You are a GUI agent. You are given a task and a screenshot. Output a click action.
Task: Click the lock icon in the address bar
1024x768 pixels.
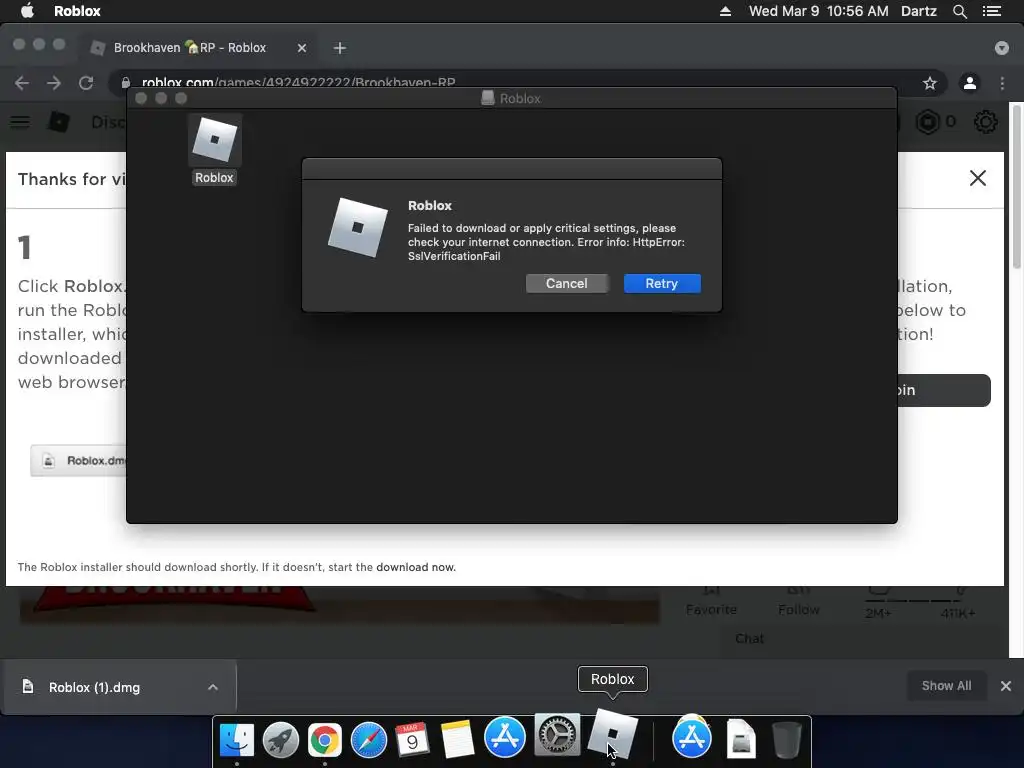(125, 83)
